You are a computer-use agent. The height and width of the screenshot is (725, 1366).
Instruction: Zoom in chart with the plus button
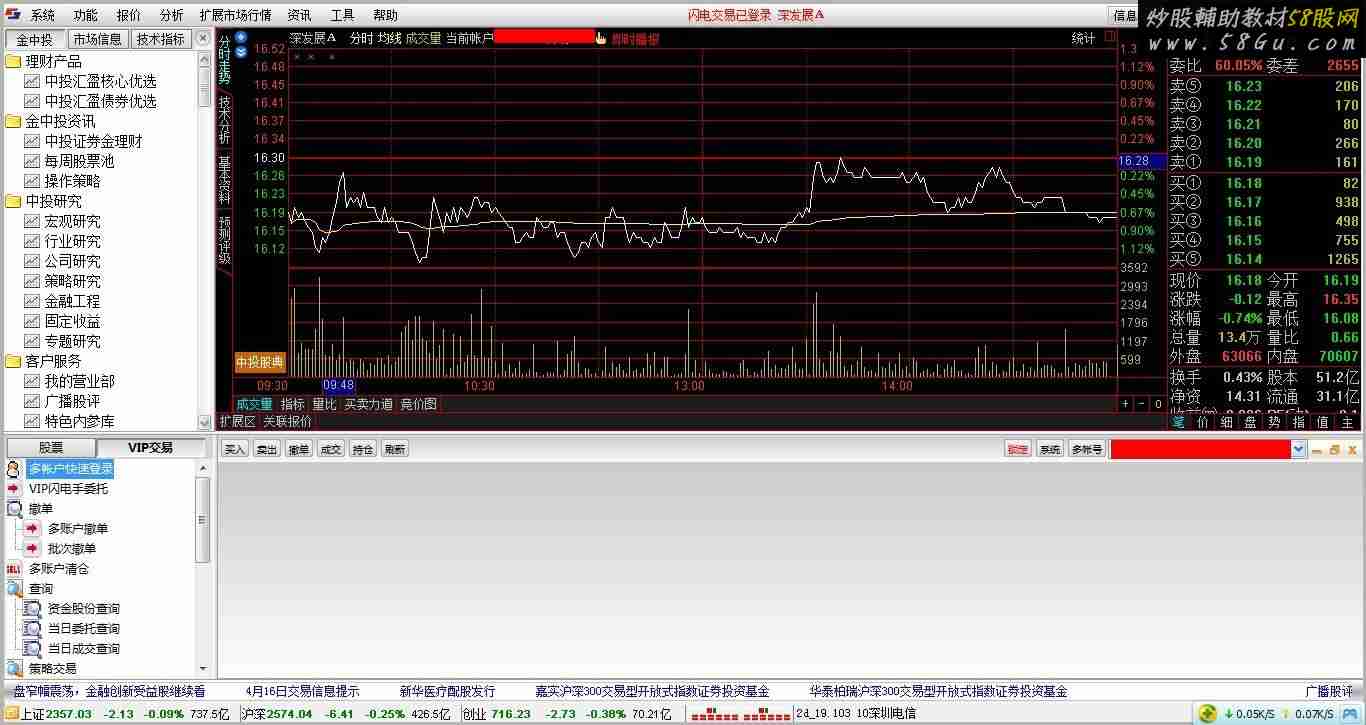pos(1125,404)
